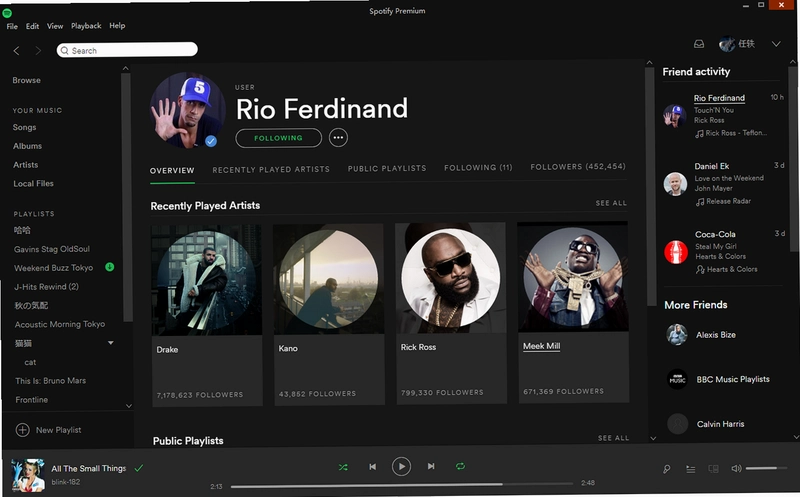Open the Acoustic Morning Tokyo playlist
The image size is (800, 497).
click(60, 324)
